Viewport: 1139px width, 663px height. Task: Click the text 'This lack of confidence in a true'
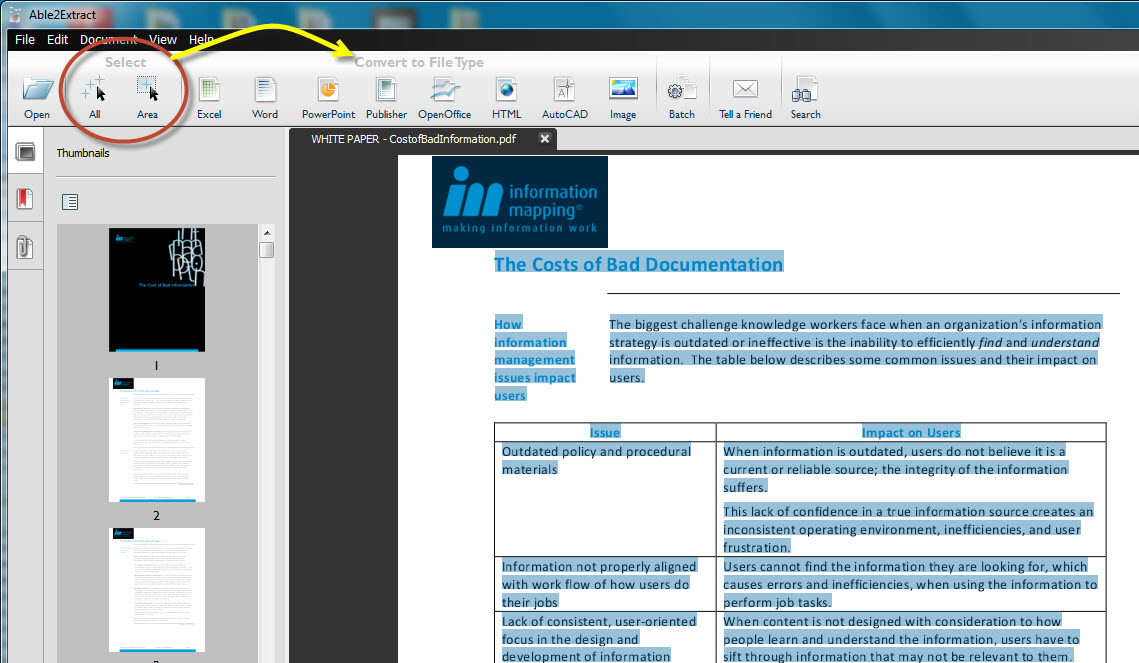[x=908, y=529]
